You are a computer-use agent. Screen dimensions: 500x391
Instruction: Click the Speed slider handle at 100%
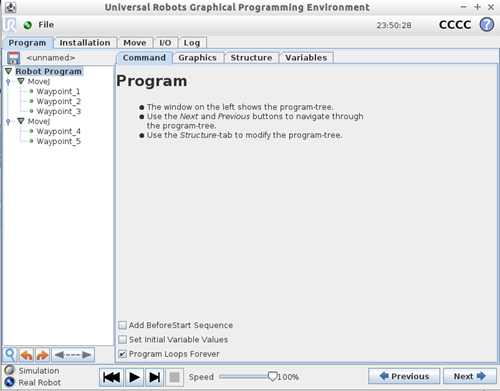pyautogui.click(x=273, y=377)
